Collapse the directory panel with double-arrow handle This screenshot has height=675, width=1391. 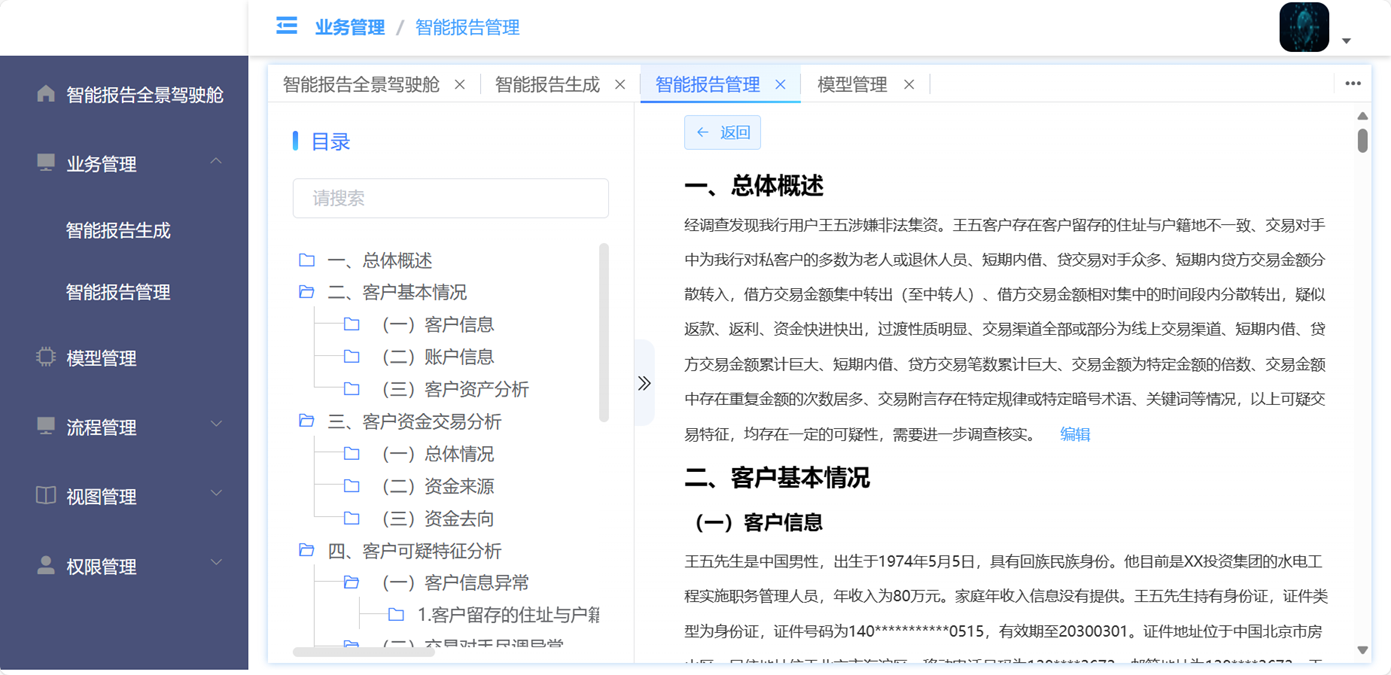(644, 383)
